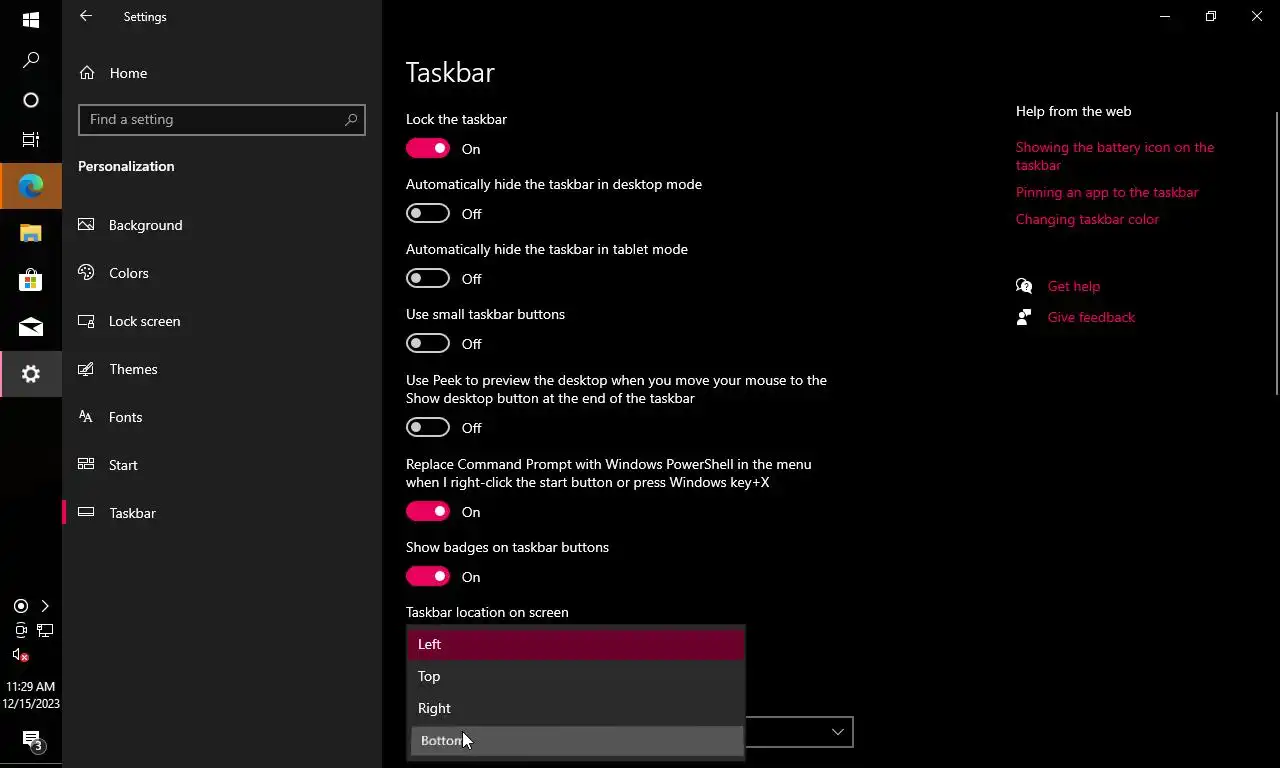Enable auto-hide taskbar in desktop mode
The height and width of the screenshot is (768, 1280).
(428, 214)
